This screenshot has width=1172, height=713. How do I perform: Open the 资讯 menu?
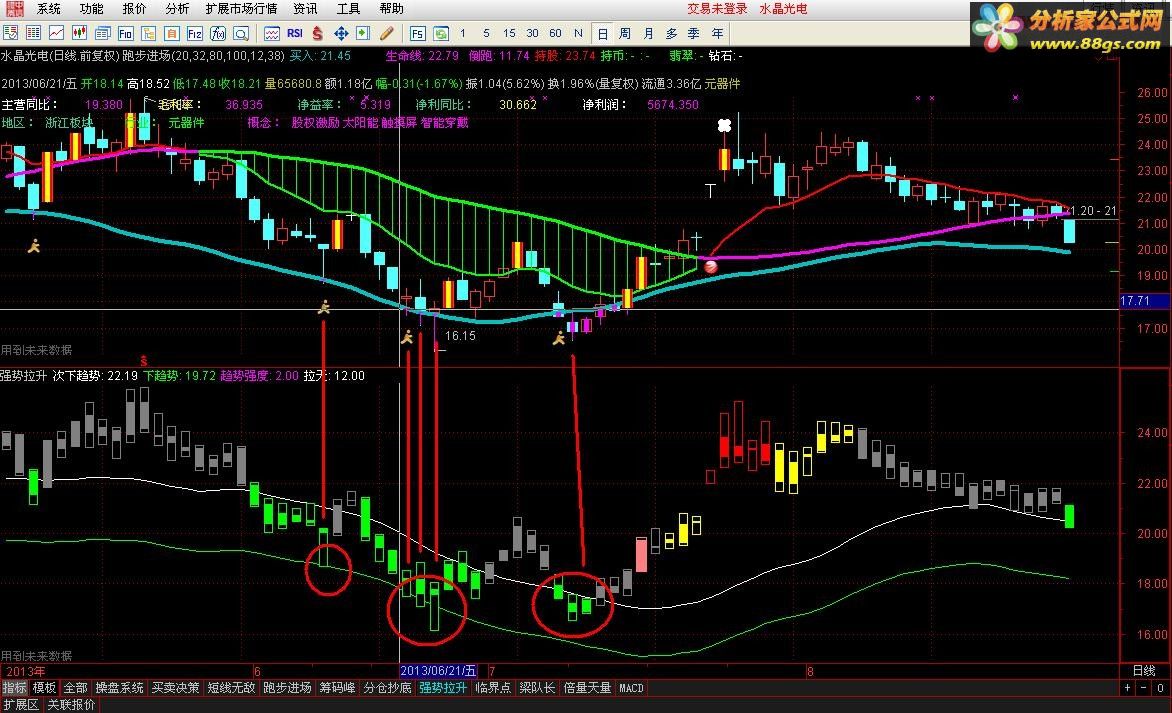[x=305, y=9]
